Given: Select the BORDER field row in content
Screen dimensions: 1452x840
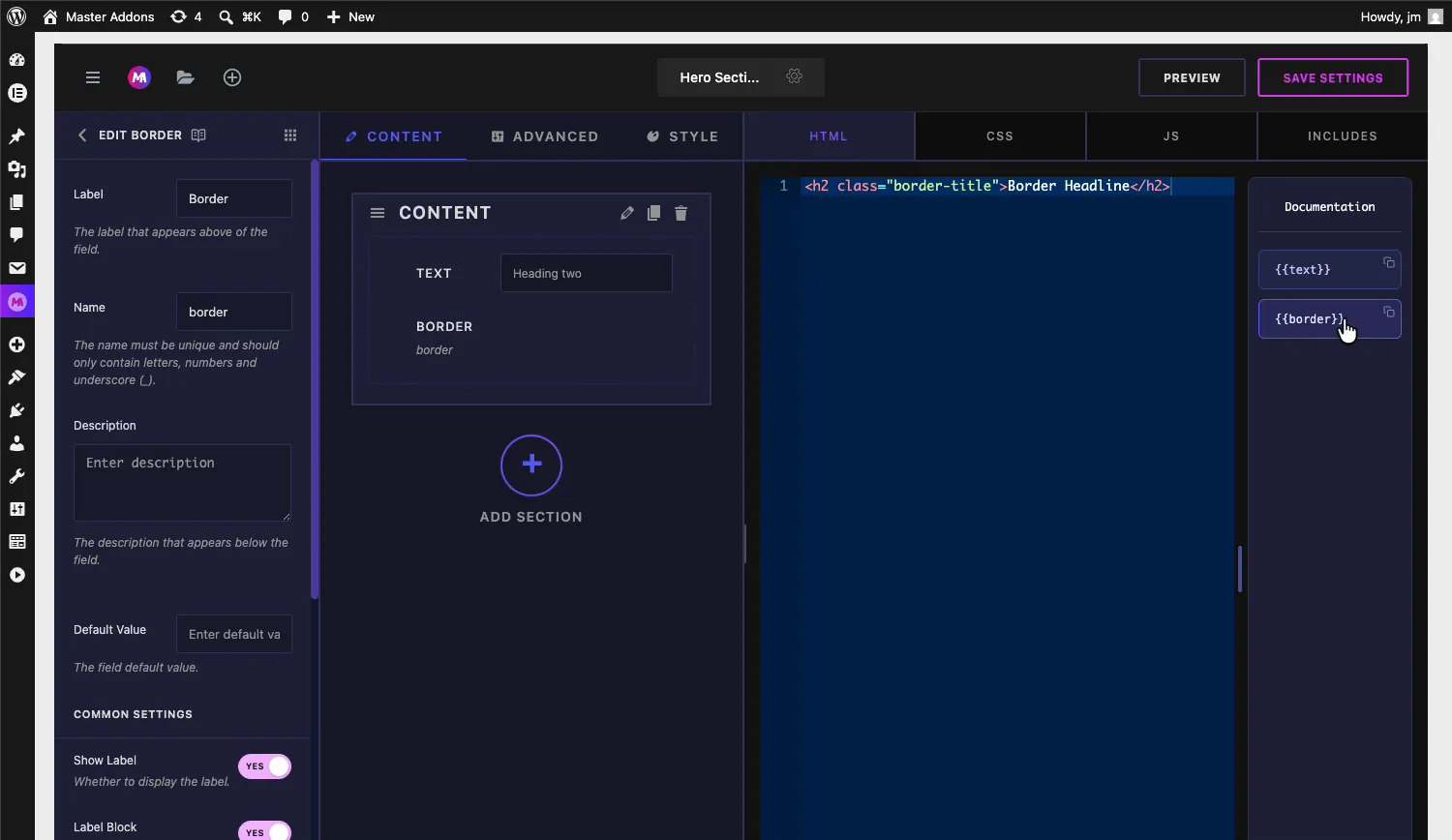Looking at the screenshot, I should click(531, 338).
